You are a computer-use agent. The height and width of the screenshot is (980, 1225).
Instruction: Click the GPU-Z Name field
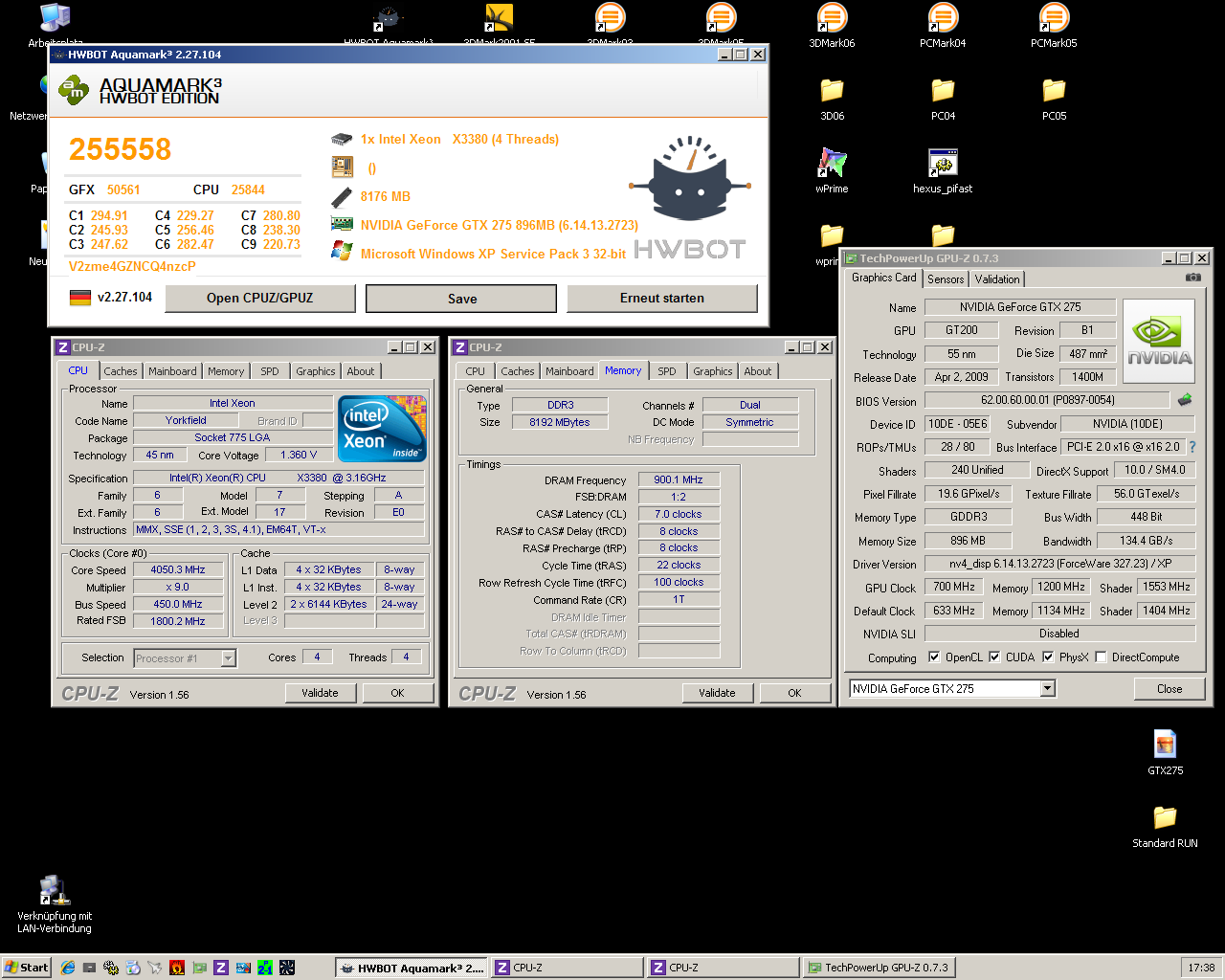click(x=1020, y=307)
